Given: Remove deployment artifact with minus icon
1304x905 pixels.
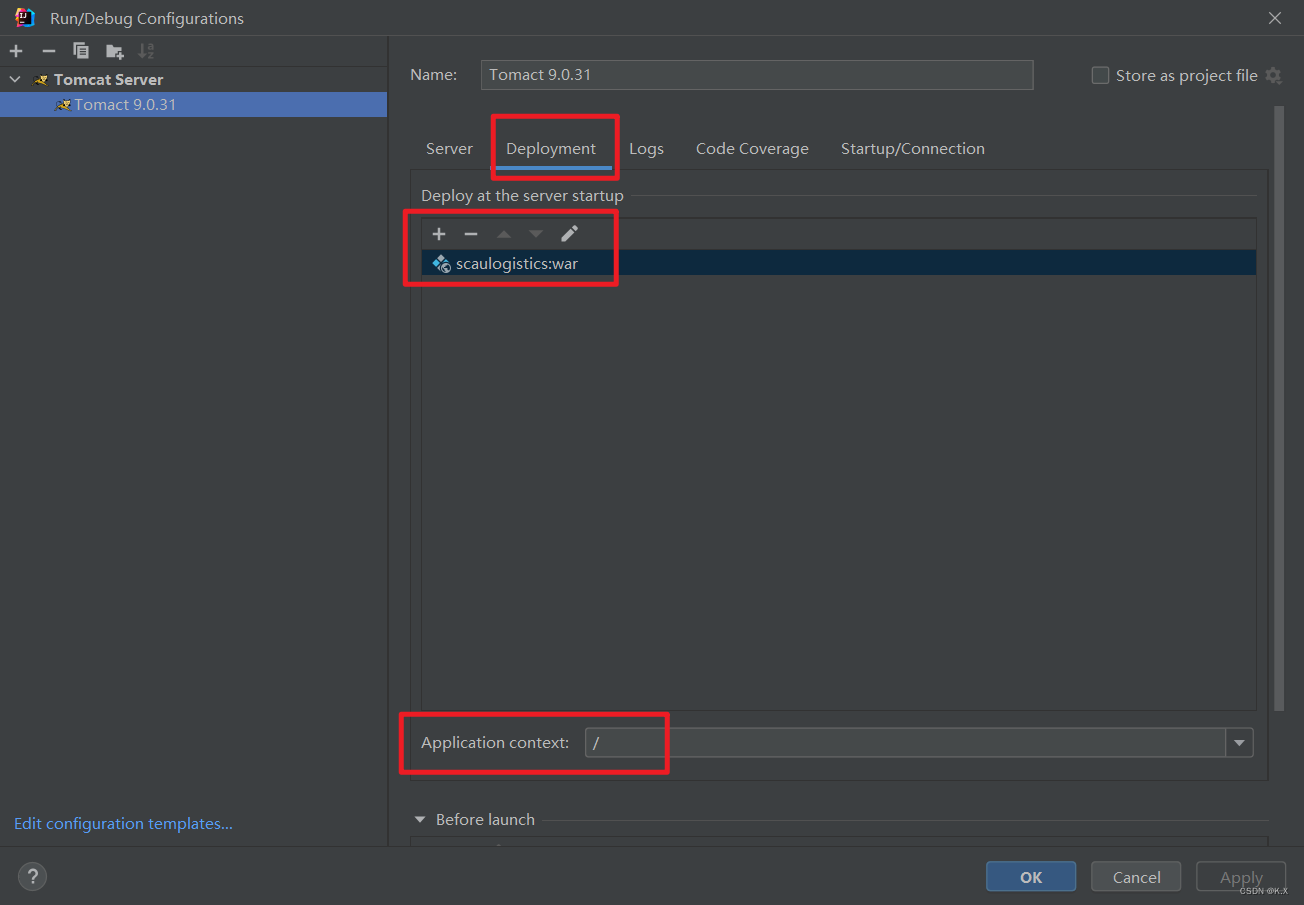Looking at the screenshot, I should tap(471, 233).
